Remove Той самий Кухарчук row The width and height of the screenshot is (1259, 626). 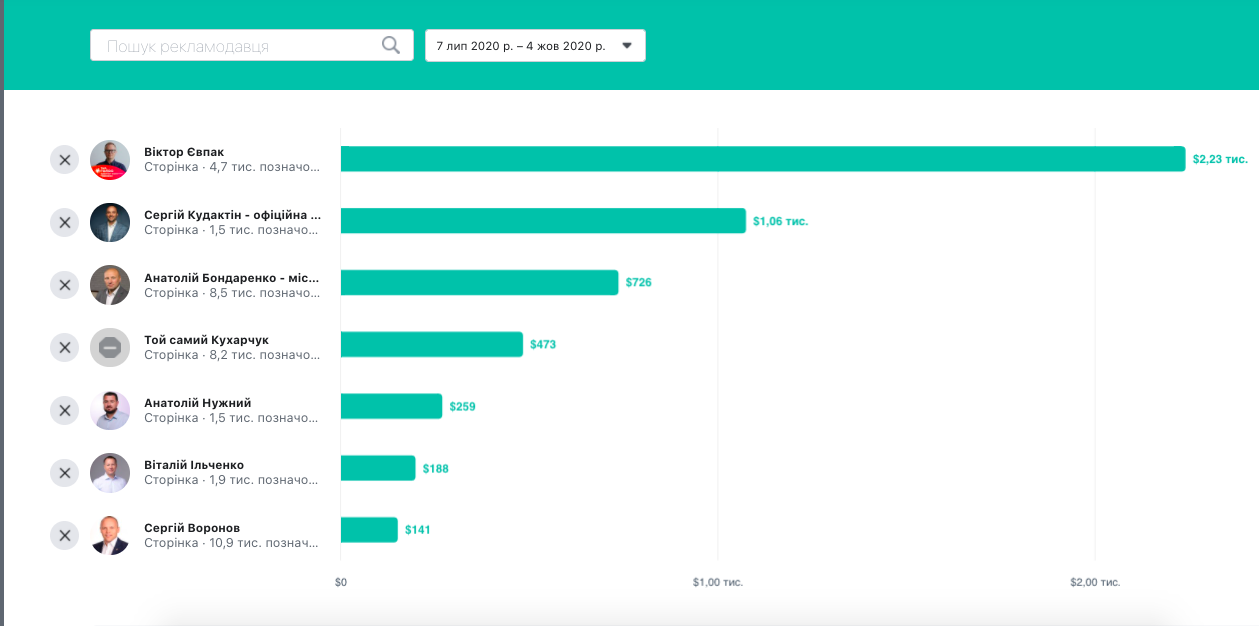64,347
